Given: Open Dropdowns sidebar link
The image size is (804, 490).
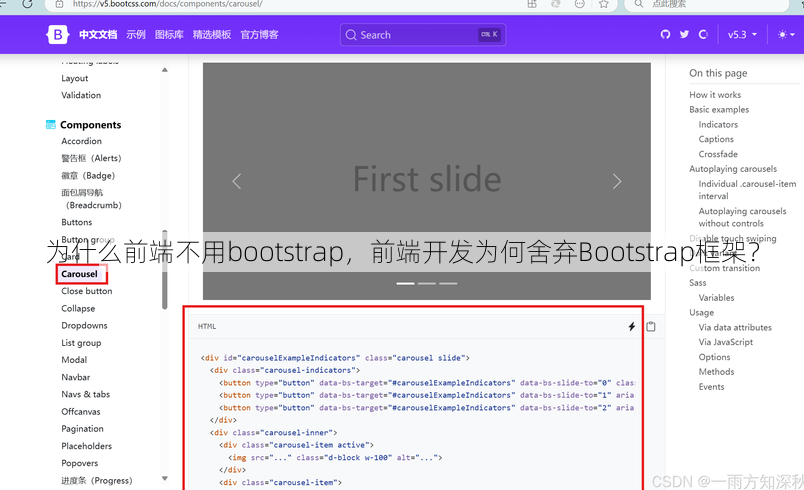Looking at the screenshot, I should 85,325.
